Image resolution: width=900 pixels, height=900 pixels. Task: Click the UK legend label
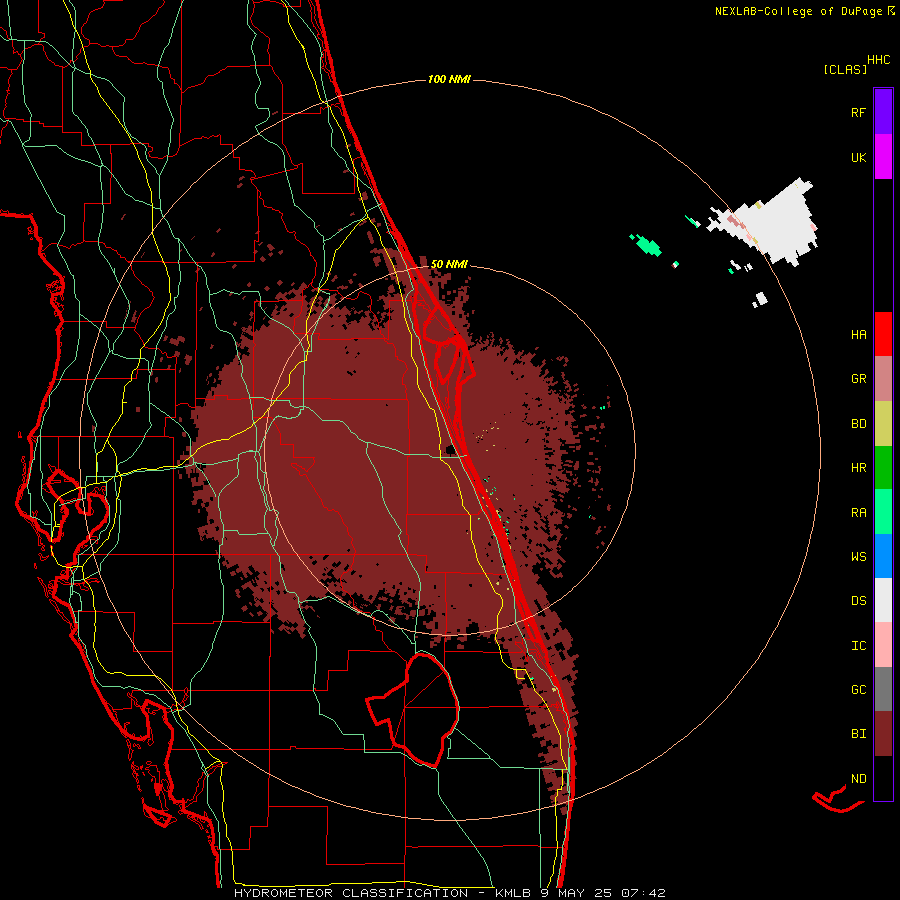coord(858,157)
